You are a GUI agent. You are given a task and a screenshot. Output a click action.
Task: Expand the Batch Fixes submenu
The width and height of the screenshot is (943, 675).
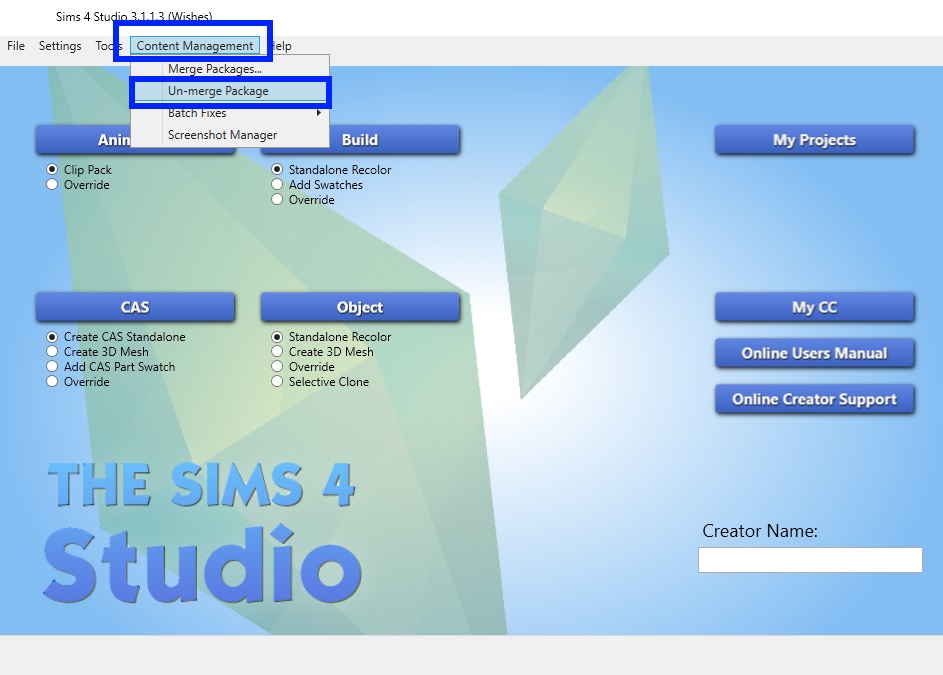197,113
